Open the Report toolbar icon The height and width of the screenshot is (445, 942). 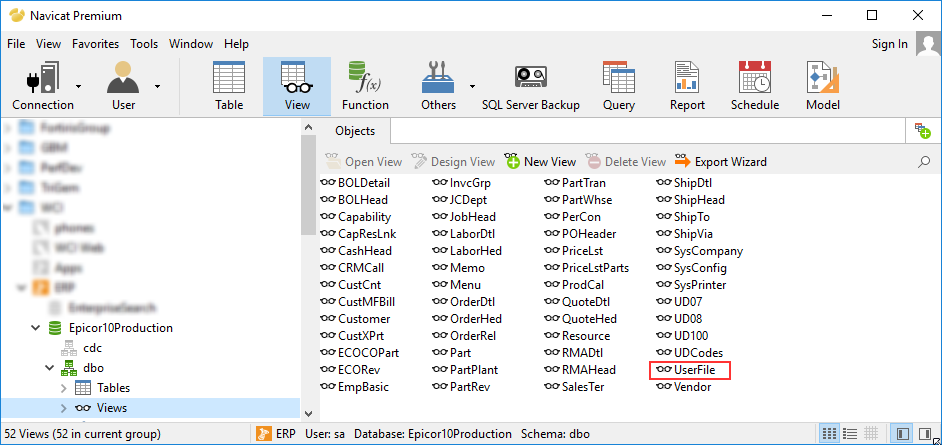point(687,86)
